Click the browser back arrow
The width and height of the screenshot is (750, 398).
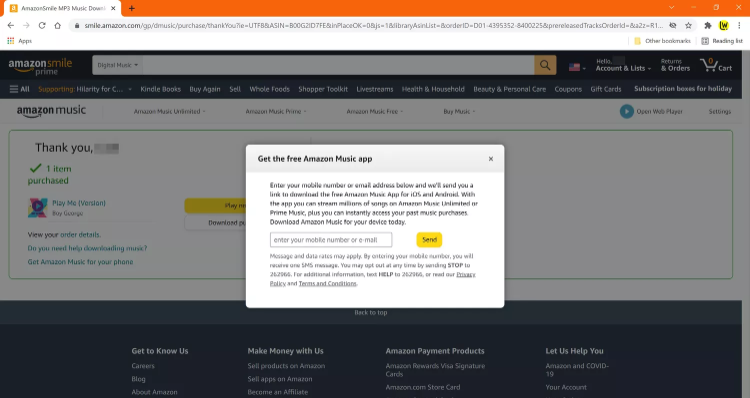pos(11,25)
